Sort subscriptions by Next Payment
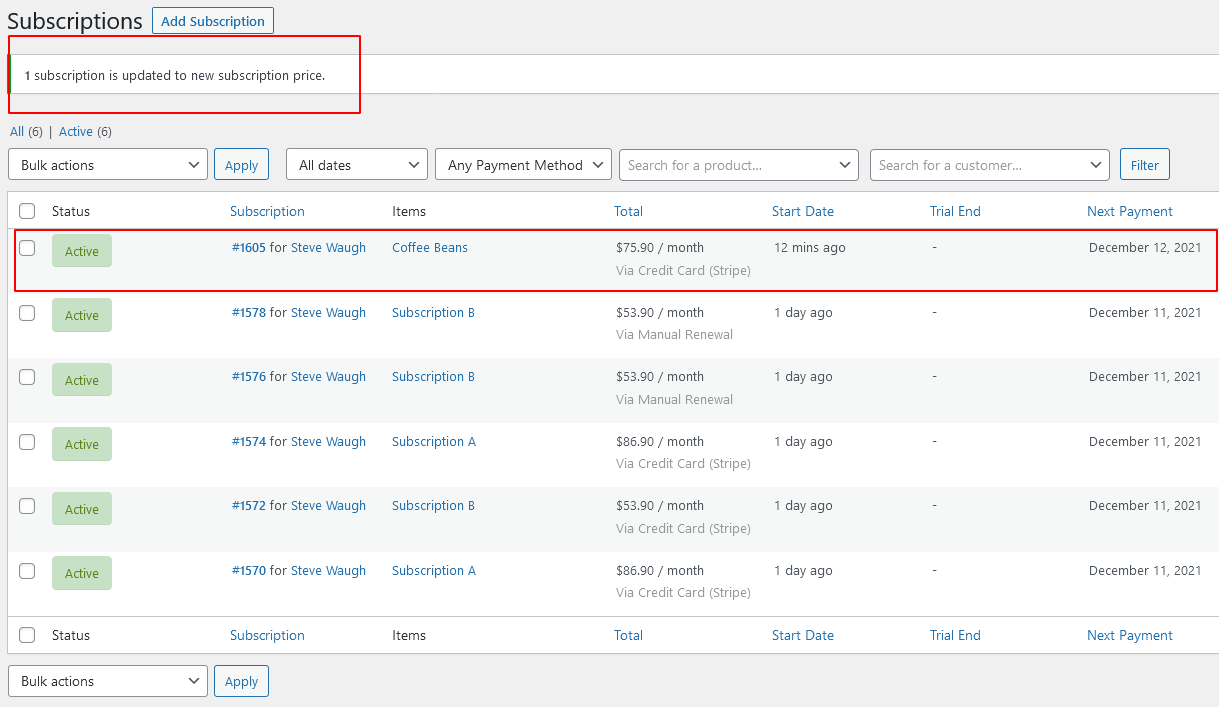The width and height of the screenshot is (1219, 707). pos(1129,211)
